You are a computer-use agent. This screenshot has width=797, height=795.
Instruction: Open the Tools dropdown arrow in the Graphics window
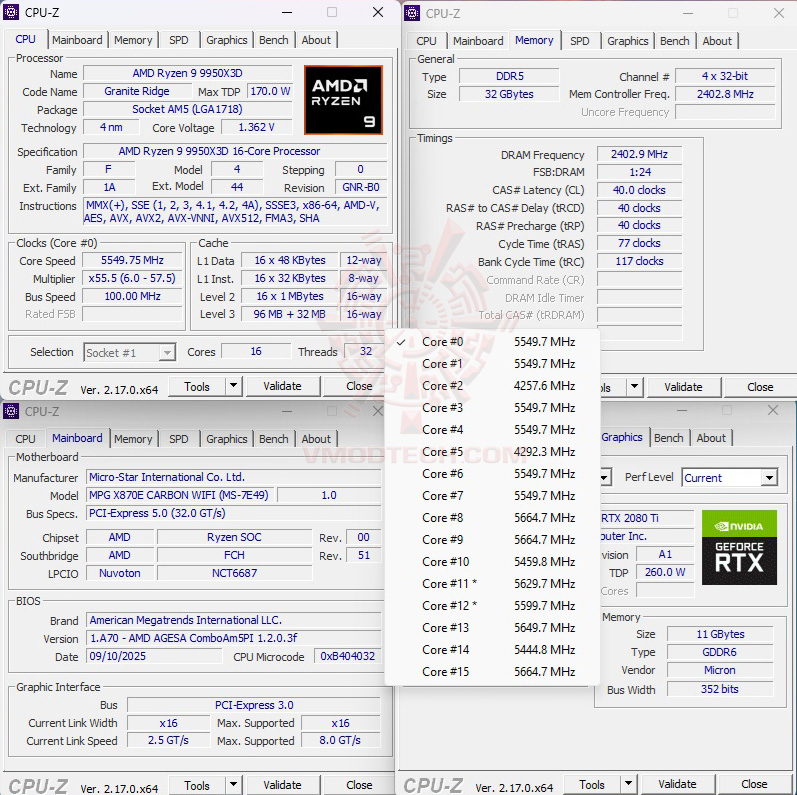(x=629, y=784)
